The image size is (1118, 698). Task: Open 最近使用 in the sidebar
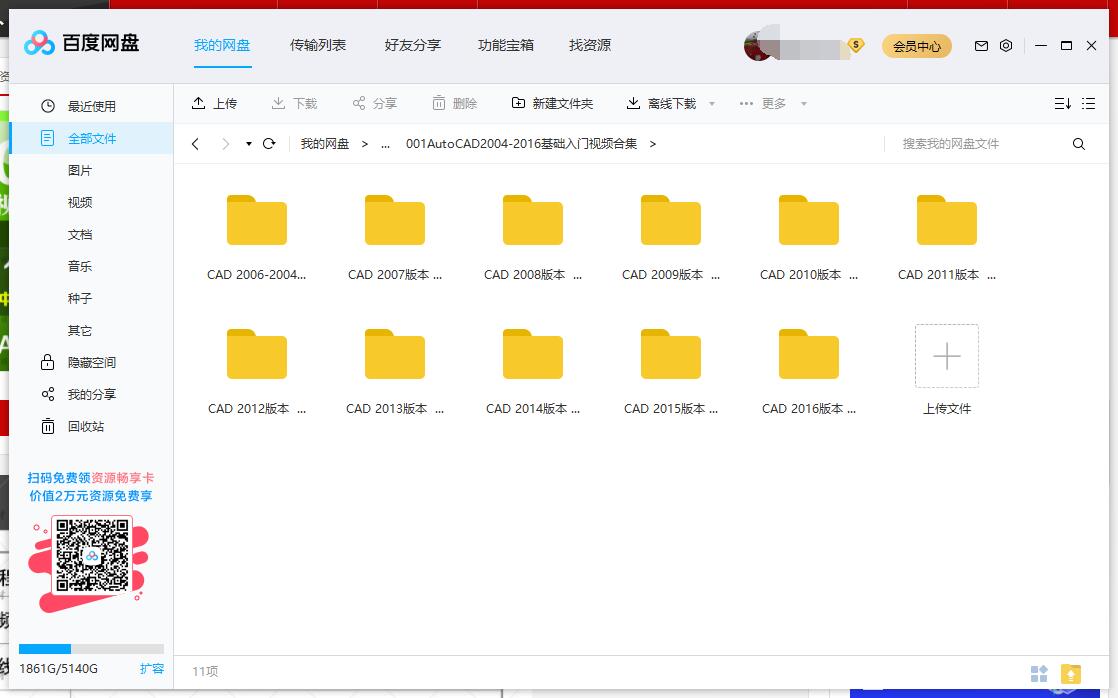coord(91,106)
